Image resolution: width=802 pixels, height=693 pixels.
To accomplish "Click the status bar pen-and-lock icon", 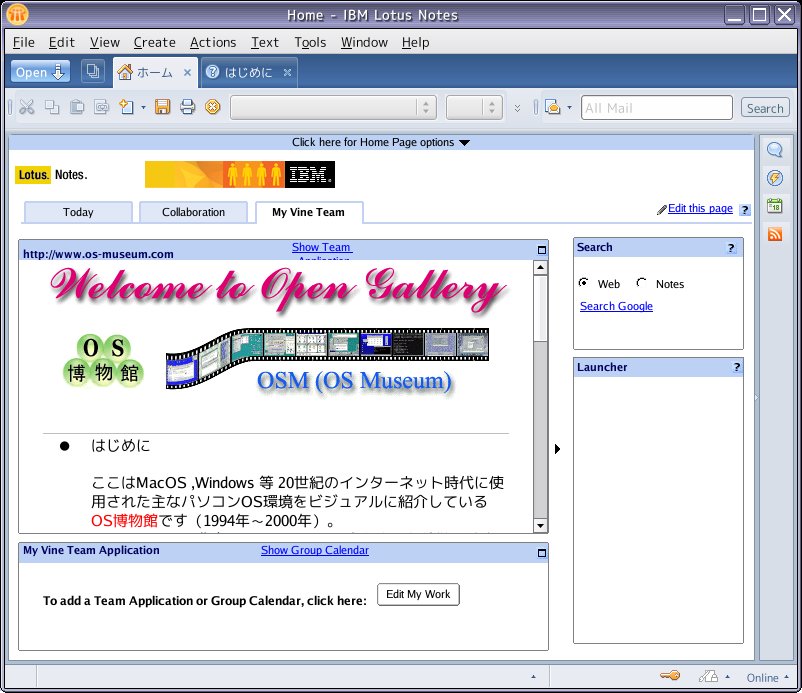I will 708,677.
